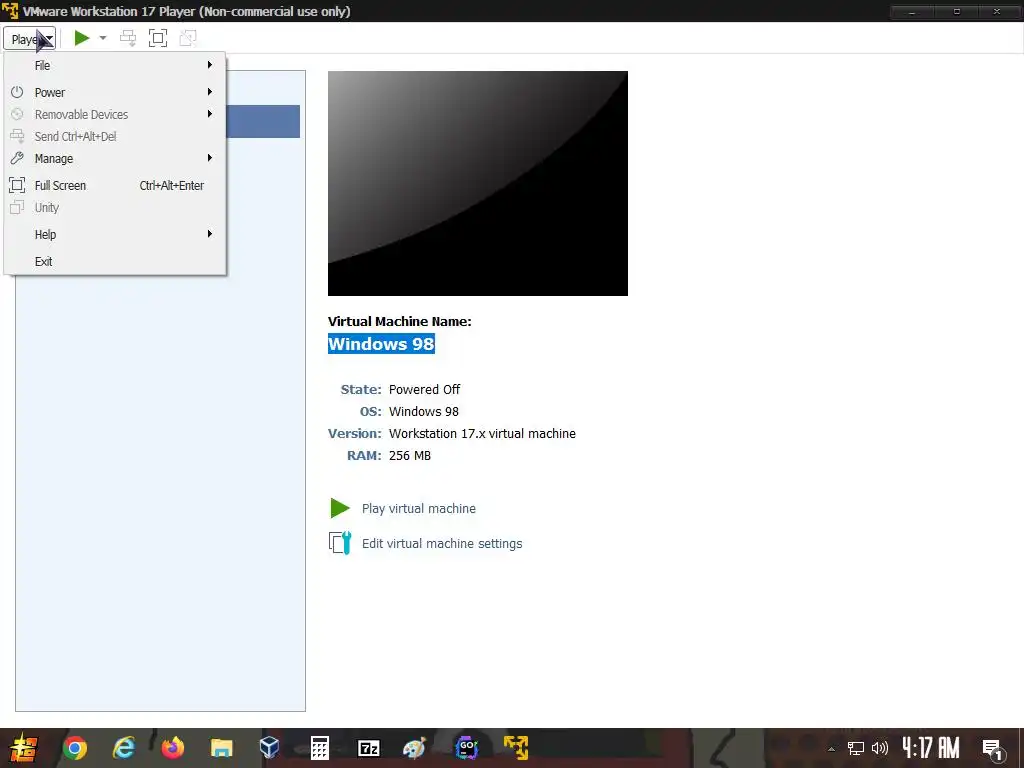Click the Player menu button
The width and height of the screenshot is (1024, 768).
pyautogui.click(x=29, y=39)
